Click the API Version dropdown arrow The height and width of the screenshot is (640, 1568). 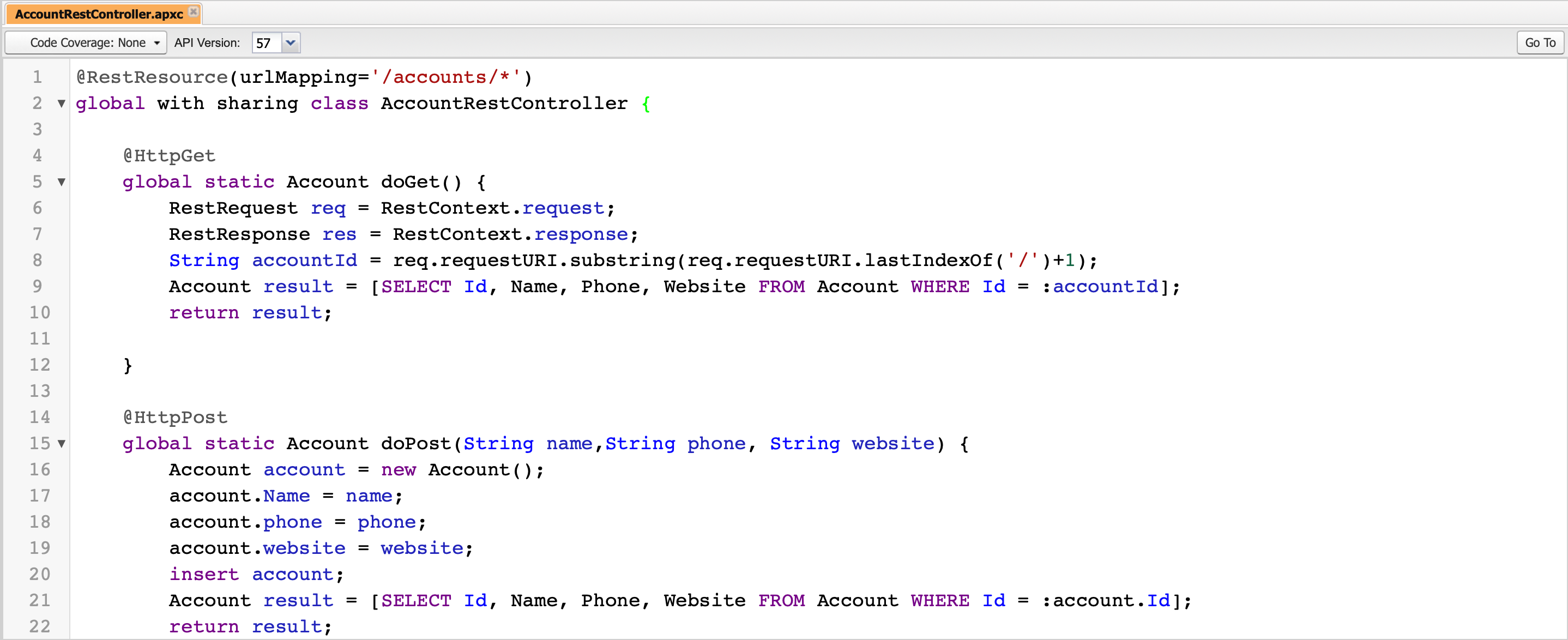[x=291, y=43]
